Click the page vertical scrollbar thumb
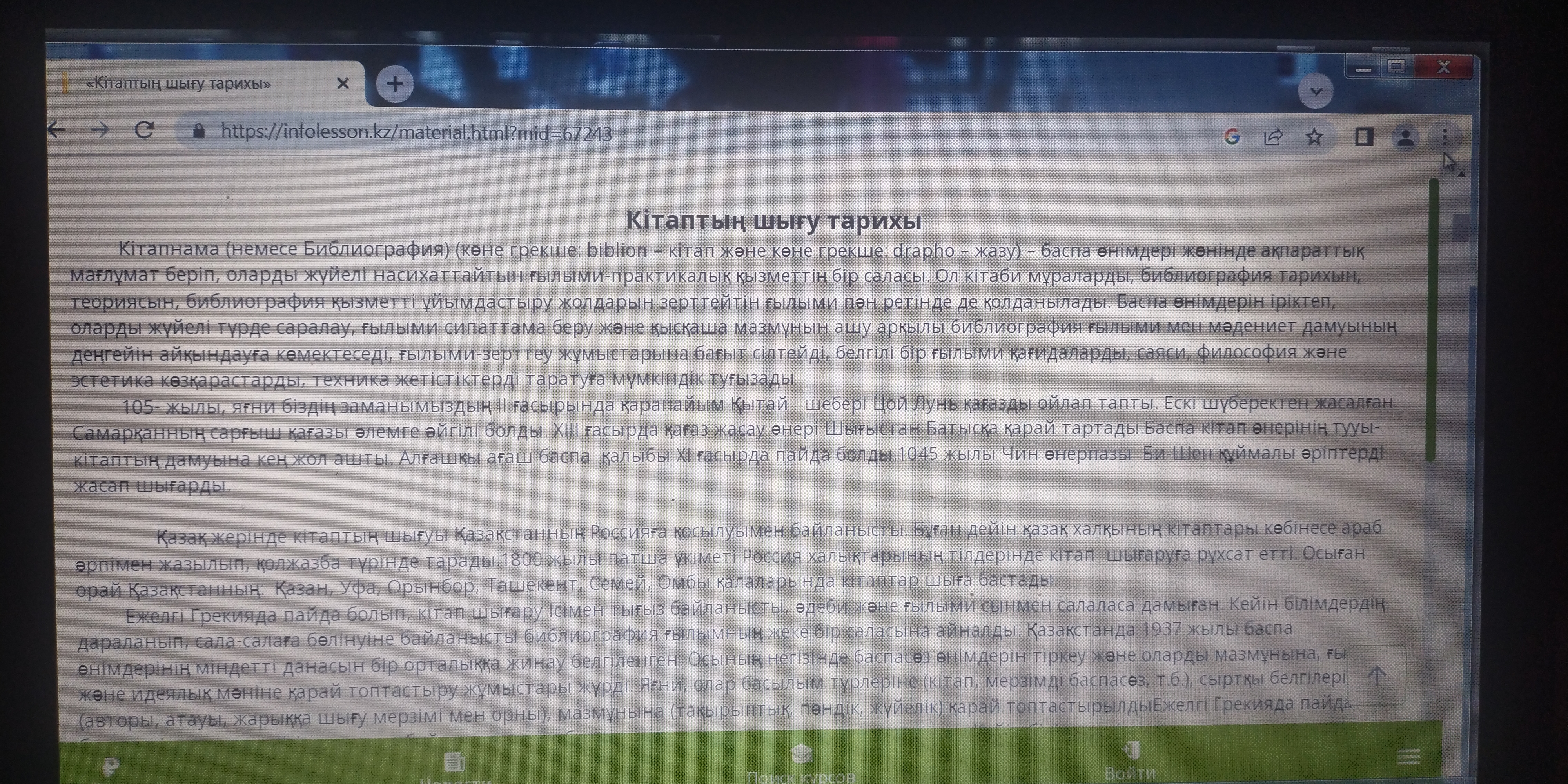Viewport: 1568px width, 784px height. pyautogui.click(x=1460, y=228)
